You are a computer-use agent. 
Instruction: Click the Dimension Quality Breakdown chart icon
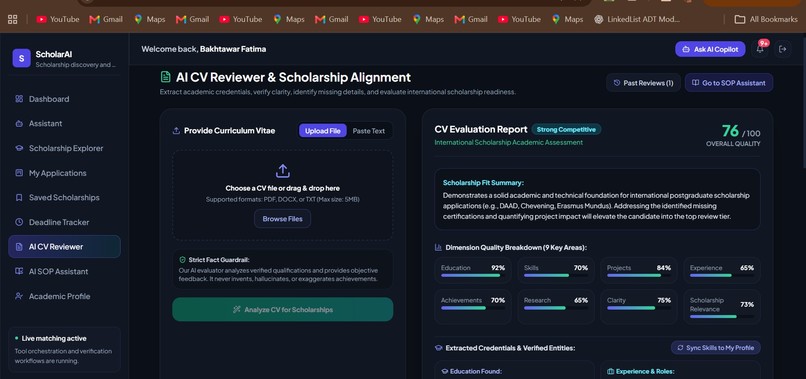pos(438,247)
